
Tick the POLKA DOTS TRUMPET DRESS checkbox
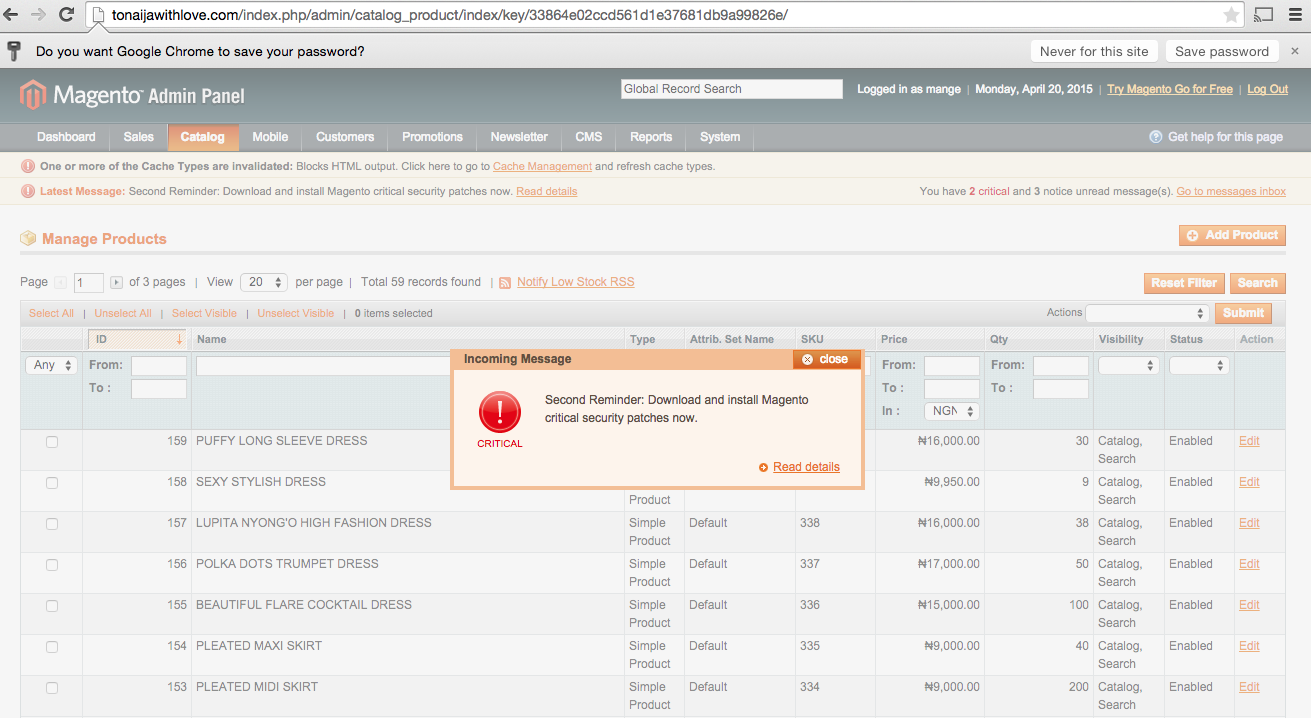52,565
